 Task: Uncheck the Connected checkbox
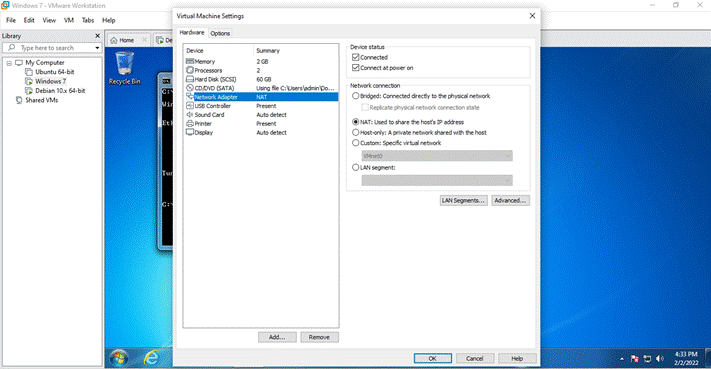(x=356, y=57)
